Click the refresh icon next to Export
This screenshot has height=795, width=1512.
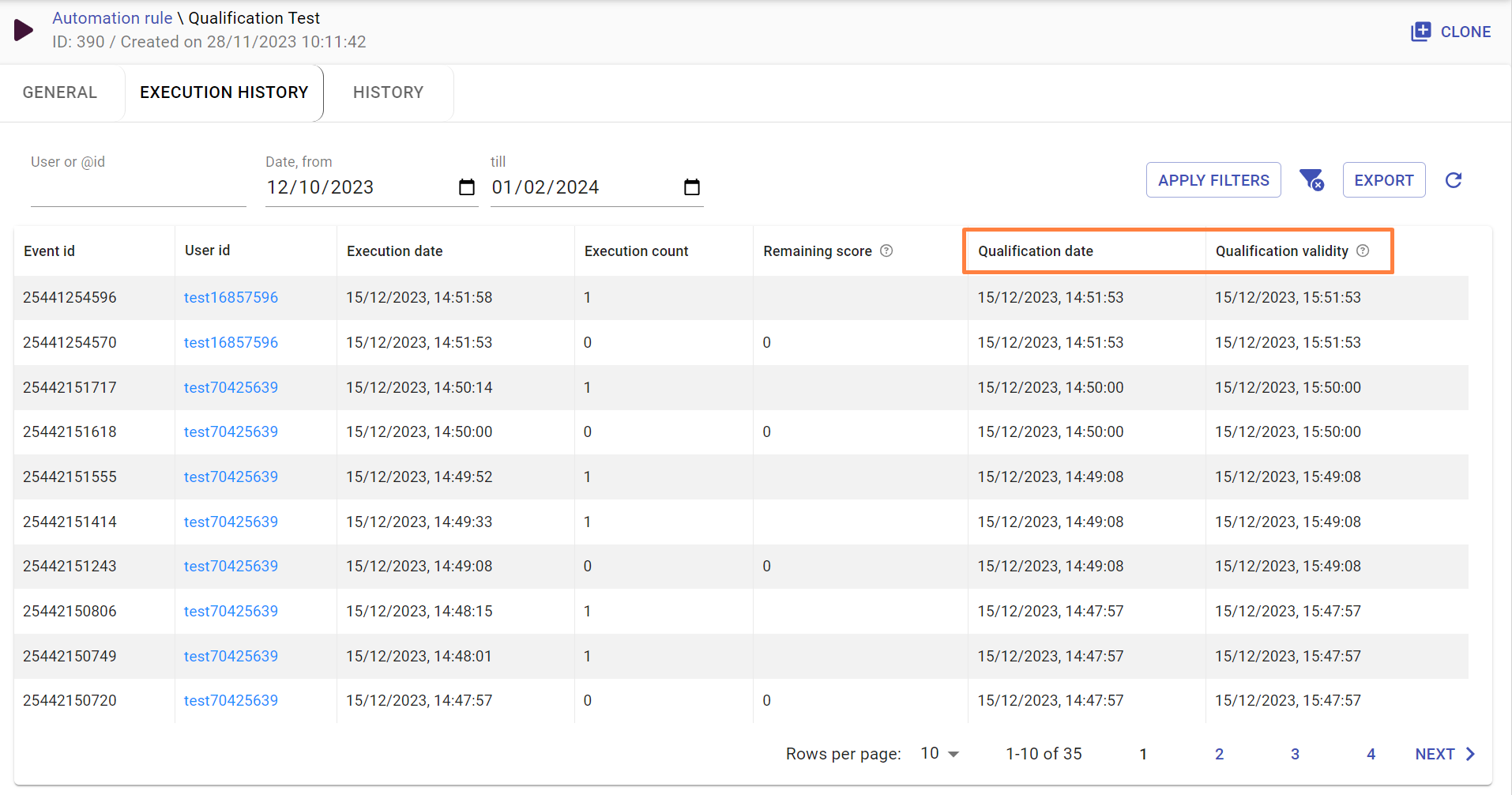click(1453, 180)
